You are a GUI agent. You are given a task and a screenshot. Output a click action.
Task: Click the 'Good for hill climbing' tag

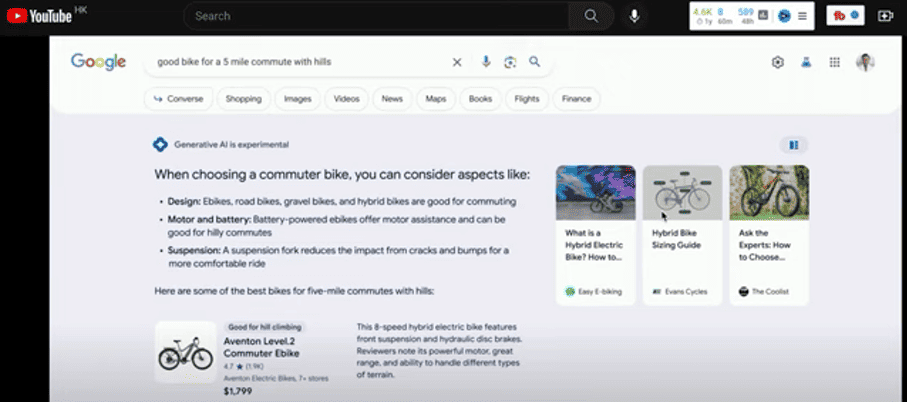click(264, 327)
